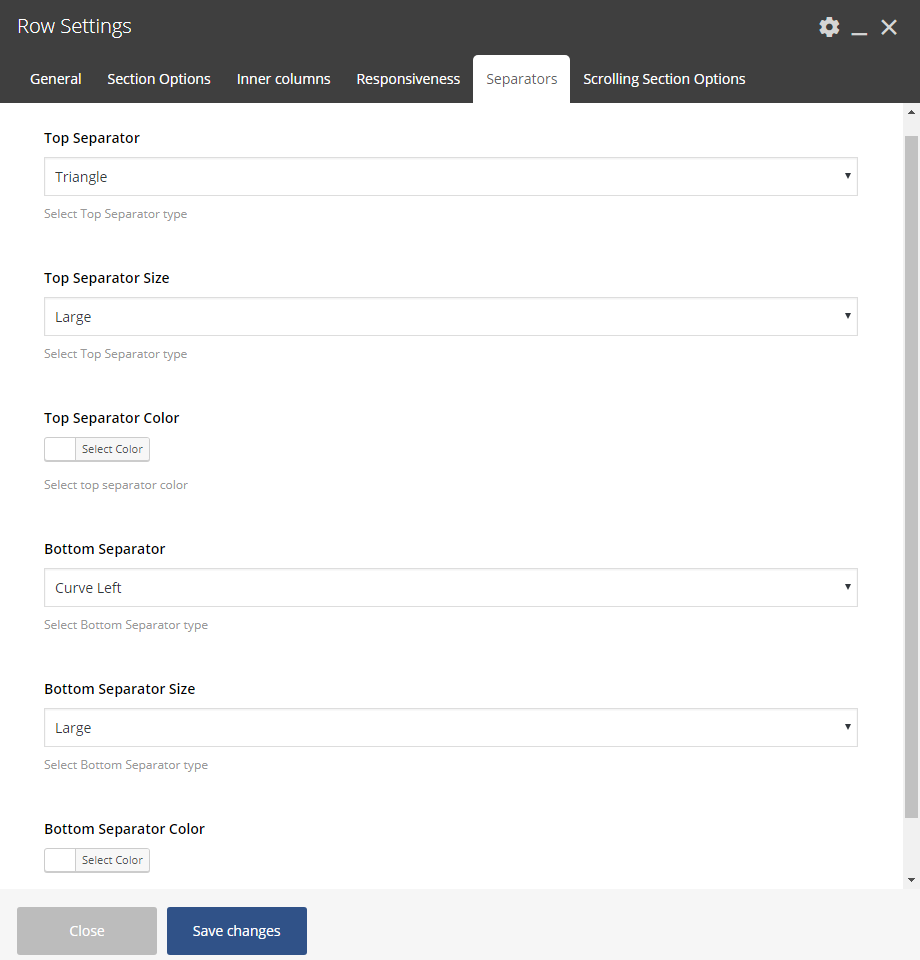Expand the Bottom Separator dropdown

450,588
